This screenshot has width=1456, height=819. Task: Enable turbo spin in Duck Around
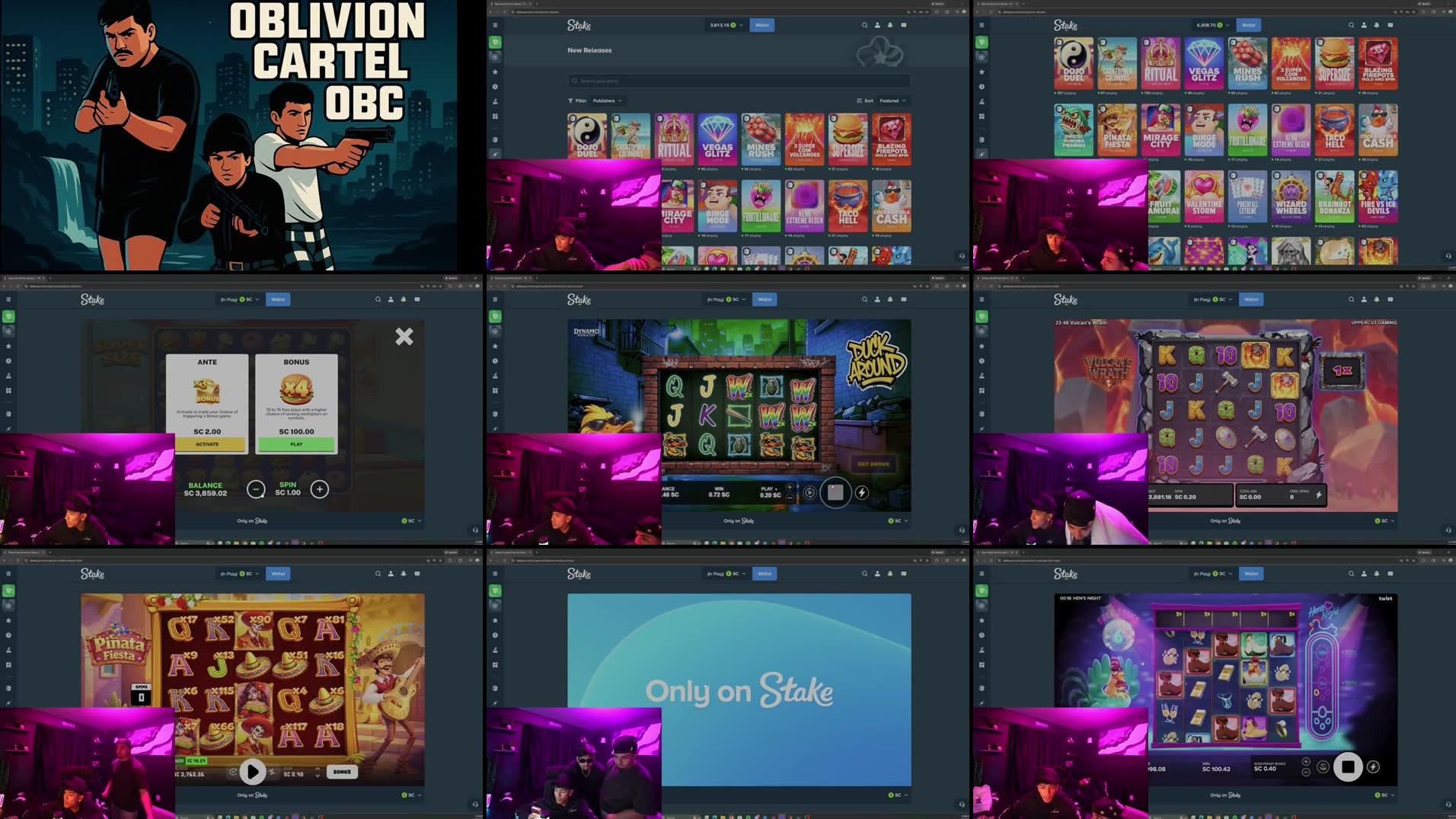point(861,493)
